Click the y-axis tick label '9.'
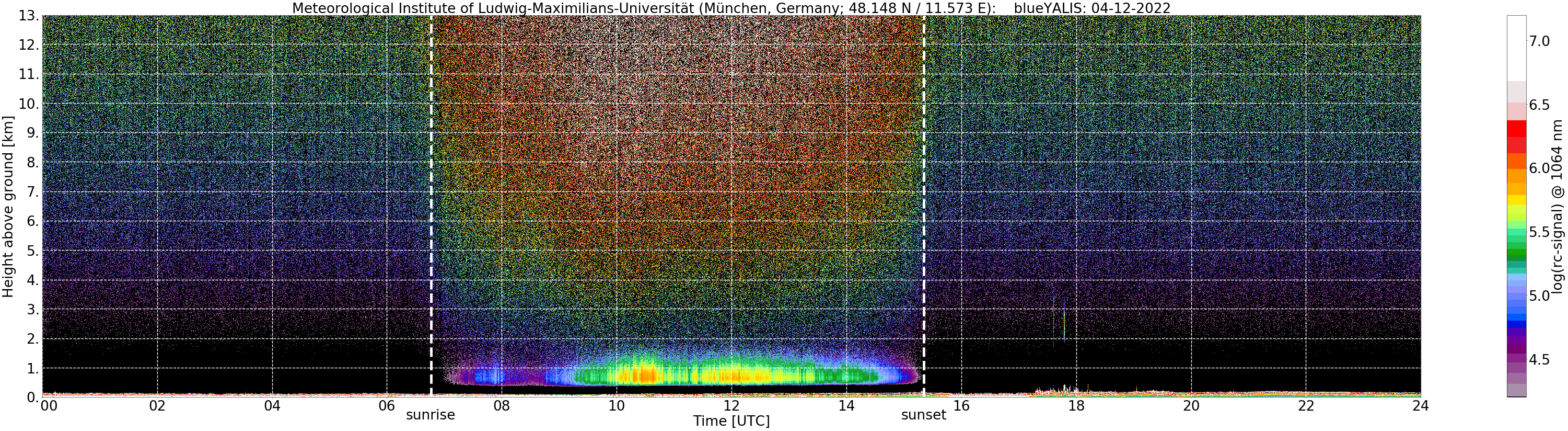This screenshot has width=1568, height=431. [x=32, y=133]
